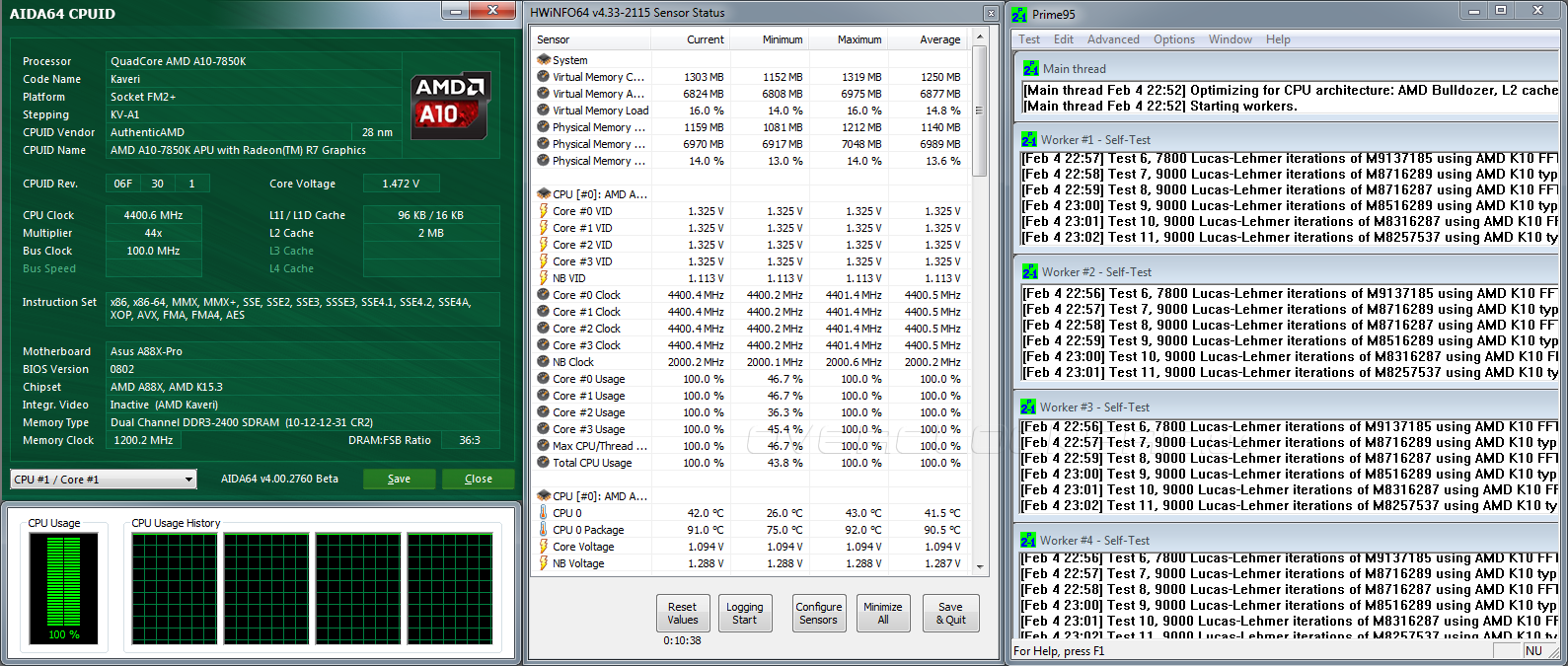The width and height of the screenshot is (1568, 666).
Task: Click the NB Voltage lightning icon
Action: pyautogui.click(x=543, y=563)
